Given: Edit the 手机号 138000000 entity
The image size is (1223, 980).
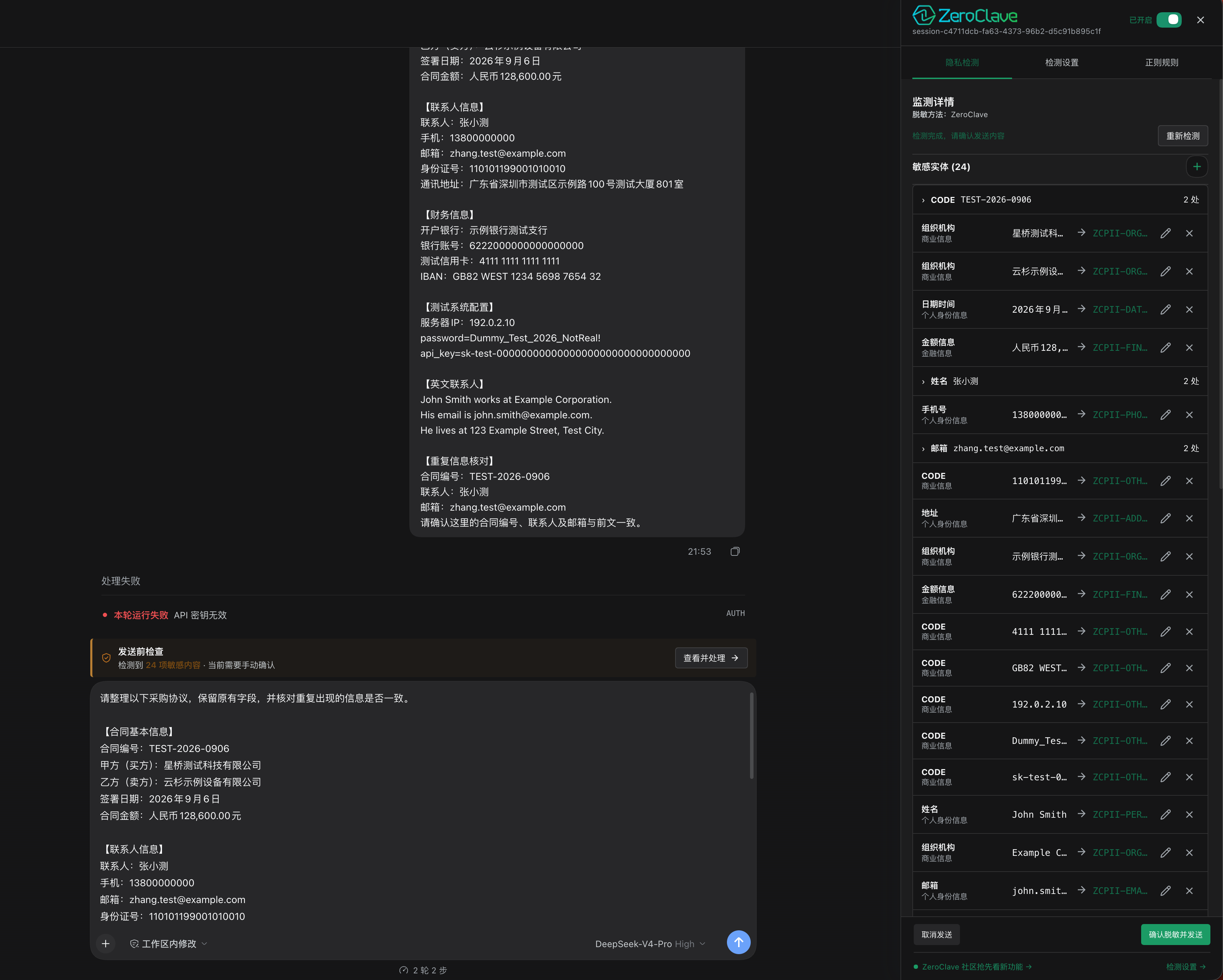Looking at the screenshot, I should (1165, 414).
